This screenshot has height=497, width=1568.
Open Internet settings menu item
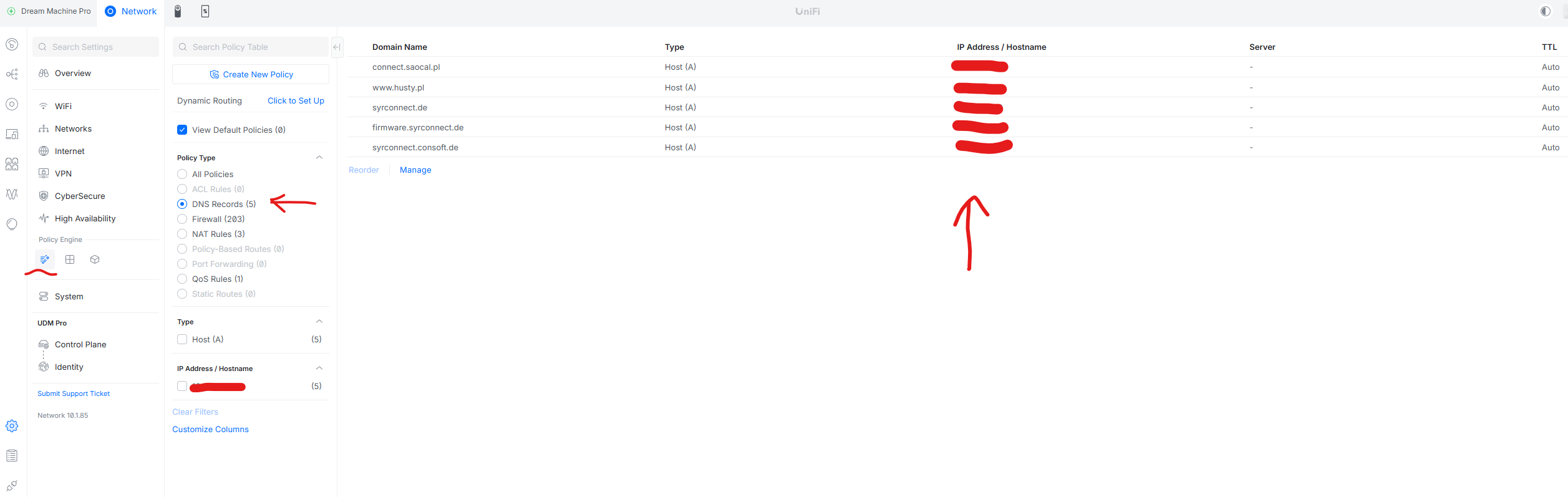(x=96, y=151)
